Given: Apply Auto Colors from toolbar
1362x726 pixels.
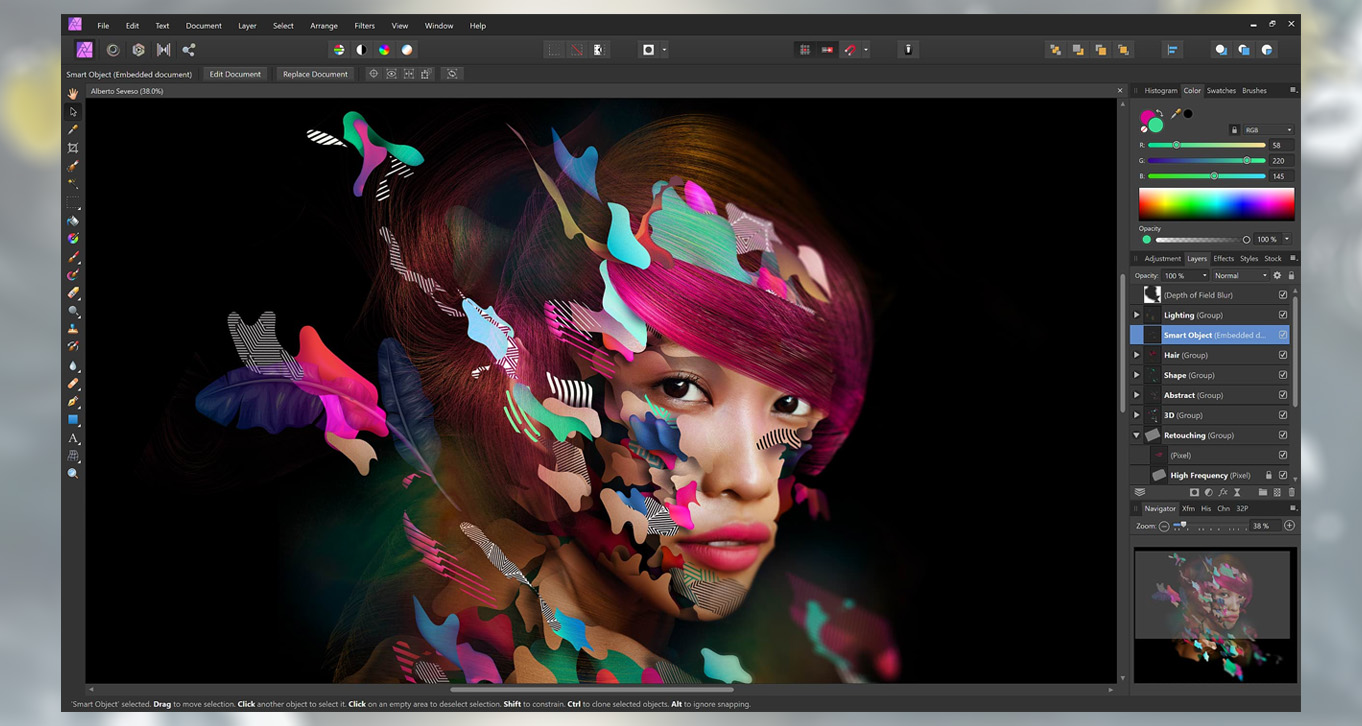Looking at the screenshot, I should 384,49.
